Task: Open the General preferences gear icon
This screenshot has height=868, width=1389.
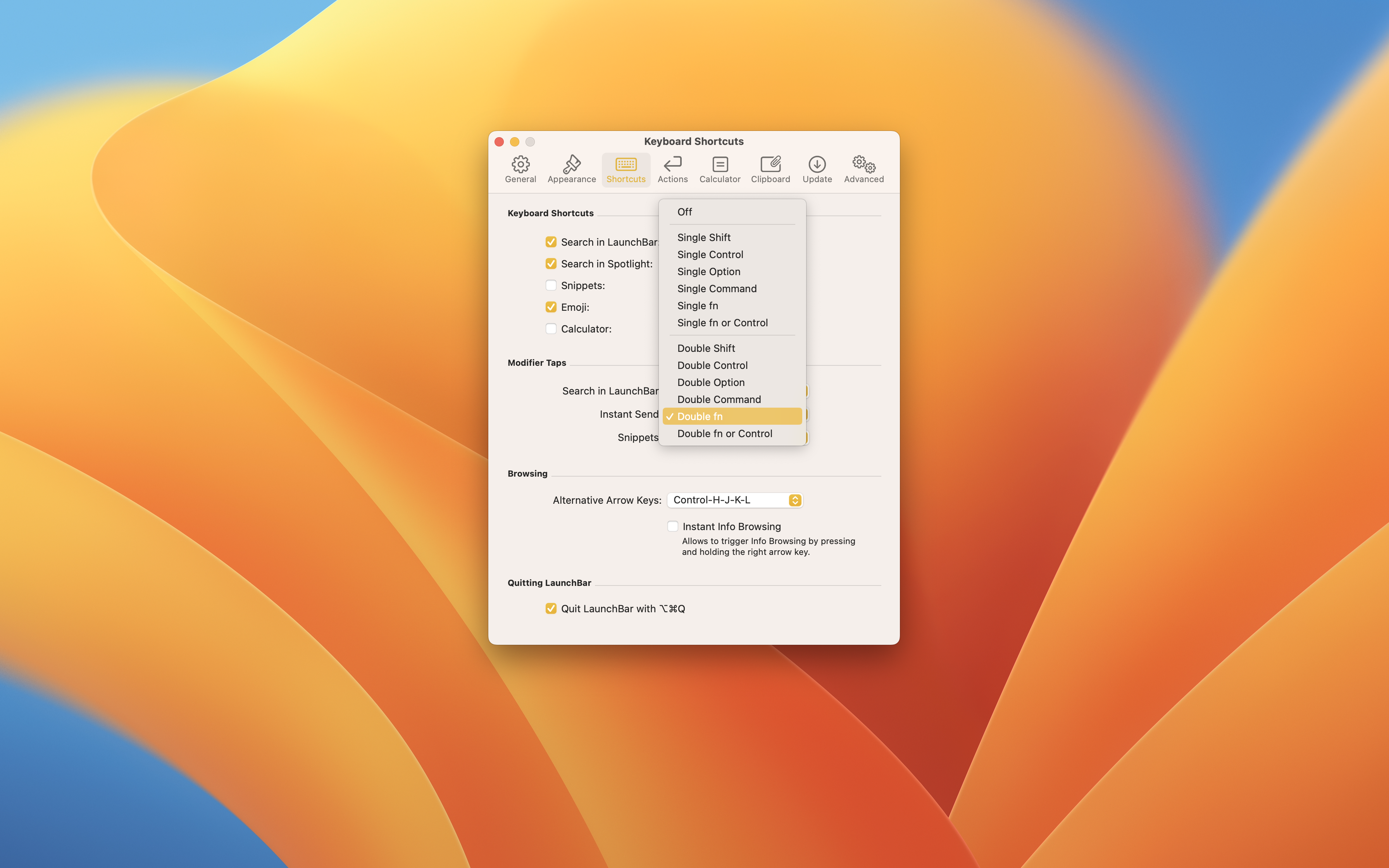Action: [520, 169]
